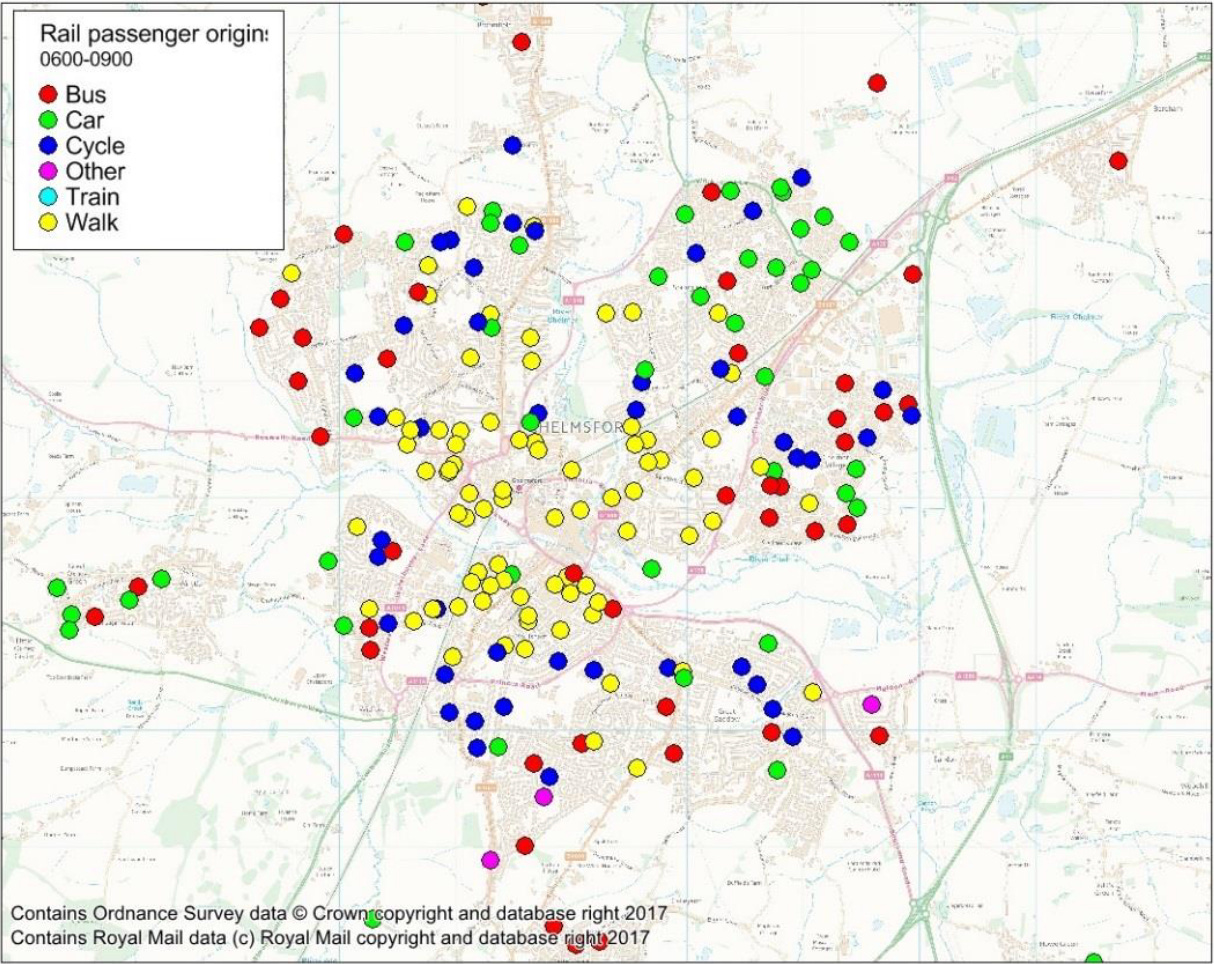Select the northernmost blue Cycle dot
The width and height of the screenshot is (1214, 964).
[513, 145]
